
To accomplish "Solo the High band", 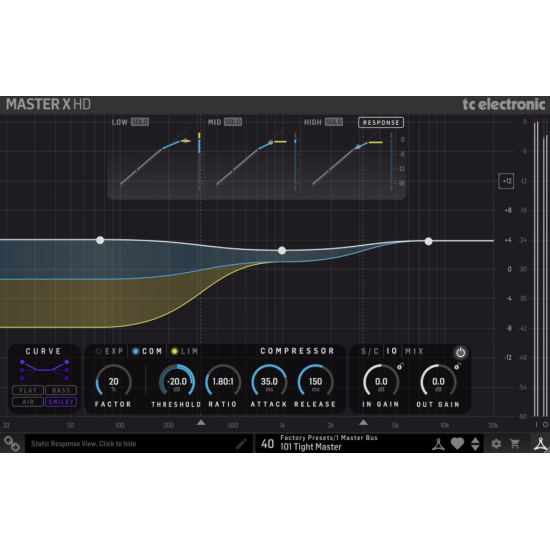I will coord(334,122).
